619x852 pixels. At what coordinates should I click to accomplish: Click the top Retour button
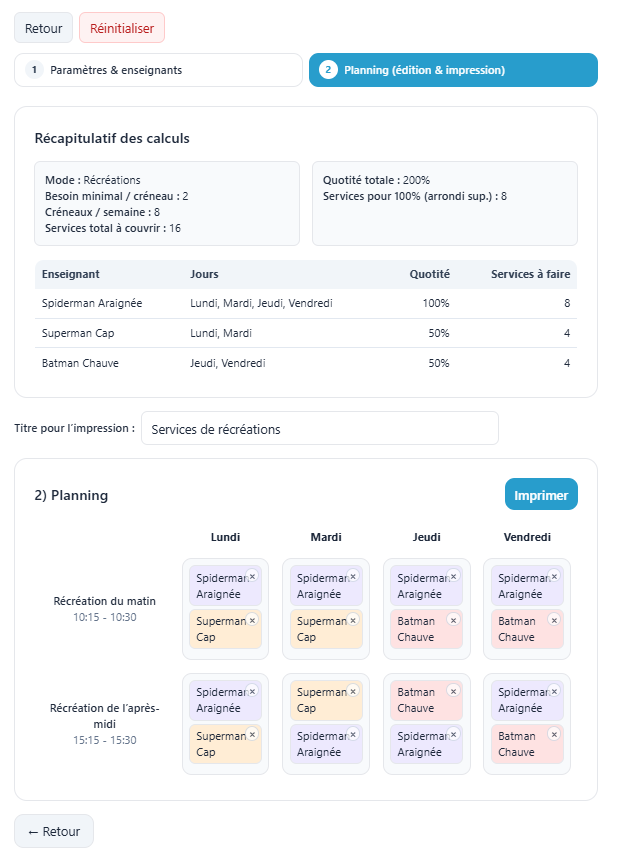[x=43, y=28]
